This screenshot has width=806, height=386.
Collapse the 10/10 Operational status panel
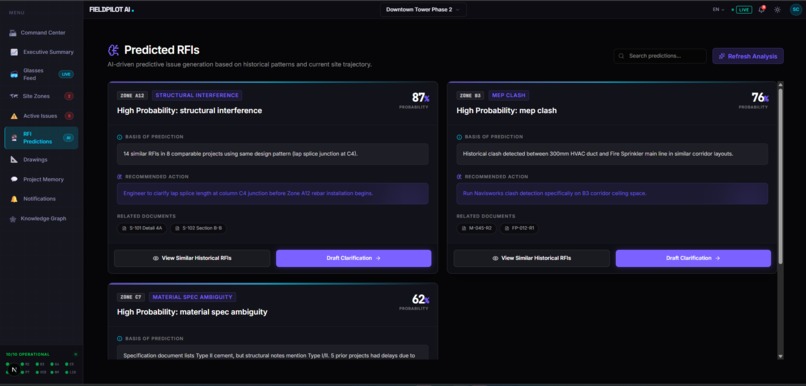[76, 355]
